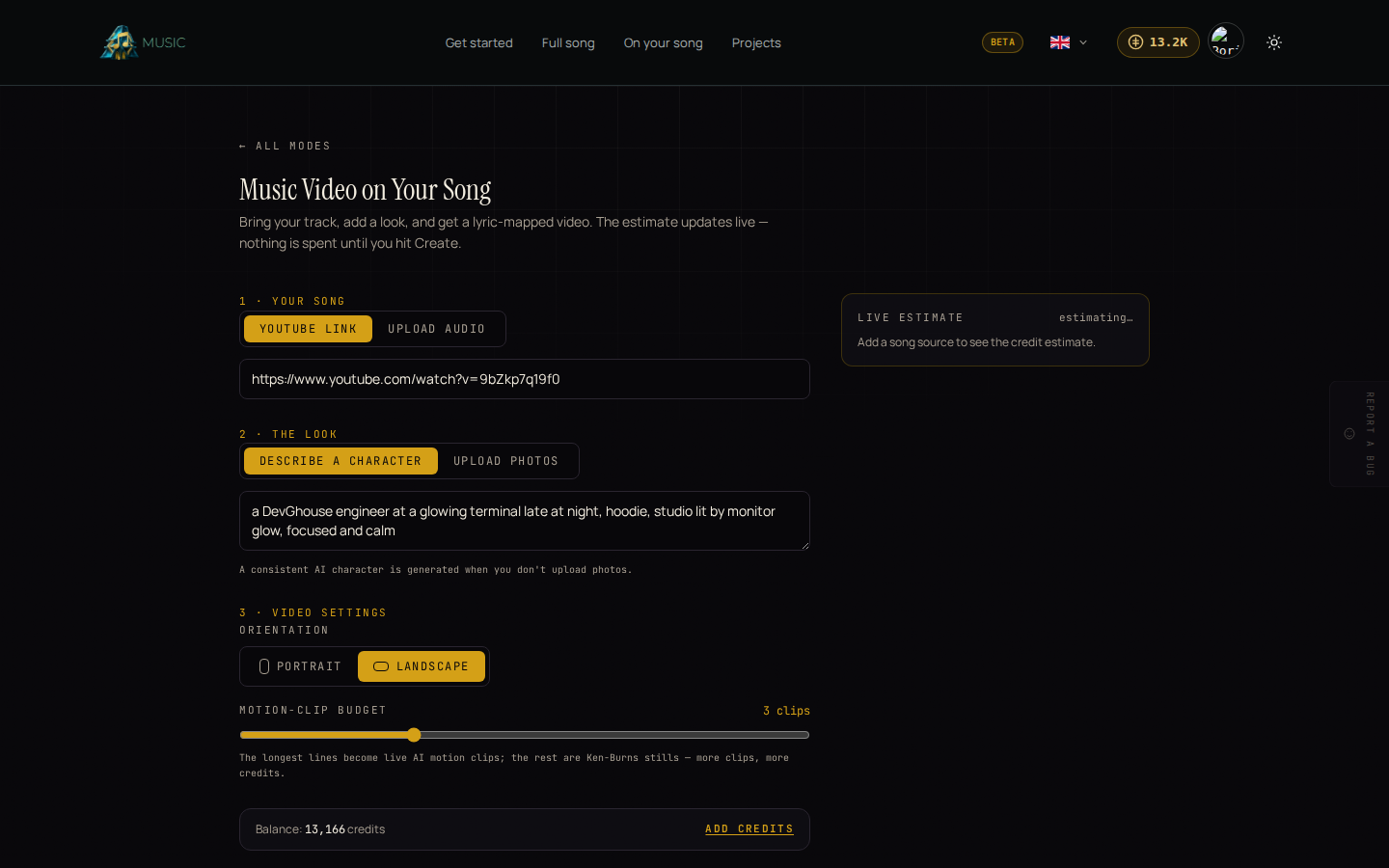The image size is (1389, 868).
Task: Click the 13.2K credits badge
Action: pos(1157,42)
